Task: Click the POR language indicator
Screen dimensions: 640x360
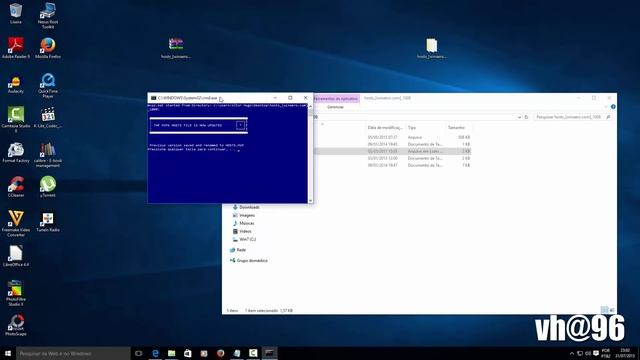Action: 606,353
